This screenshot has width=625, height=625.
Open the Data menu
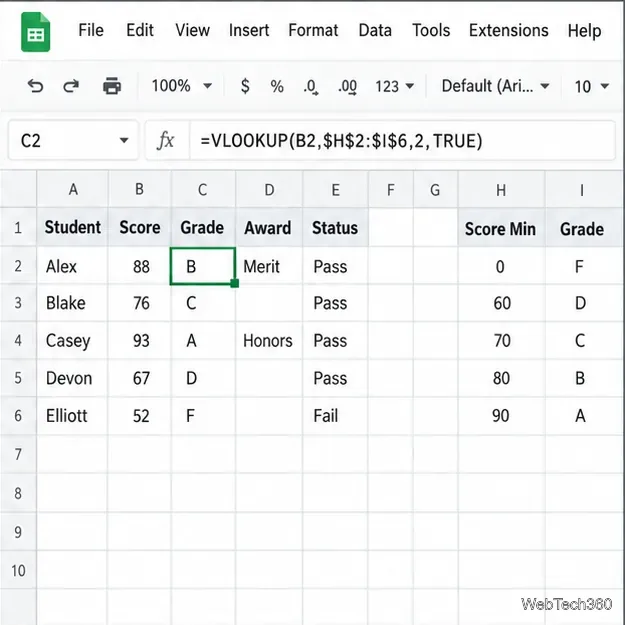pos(375,30)
